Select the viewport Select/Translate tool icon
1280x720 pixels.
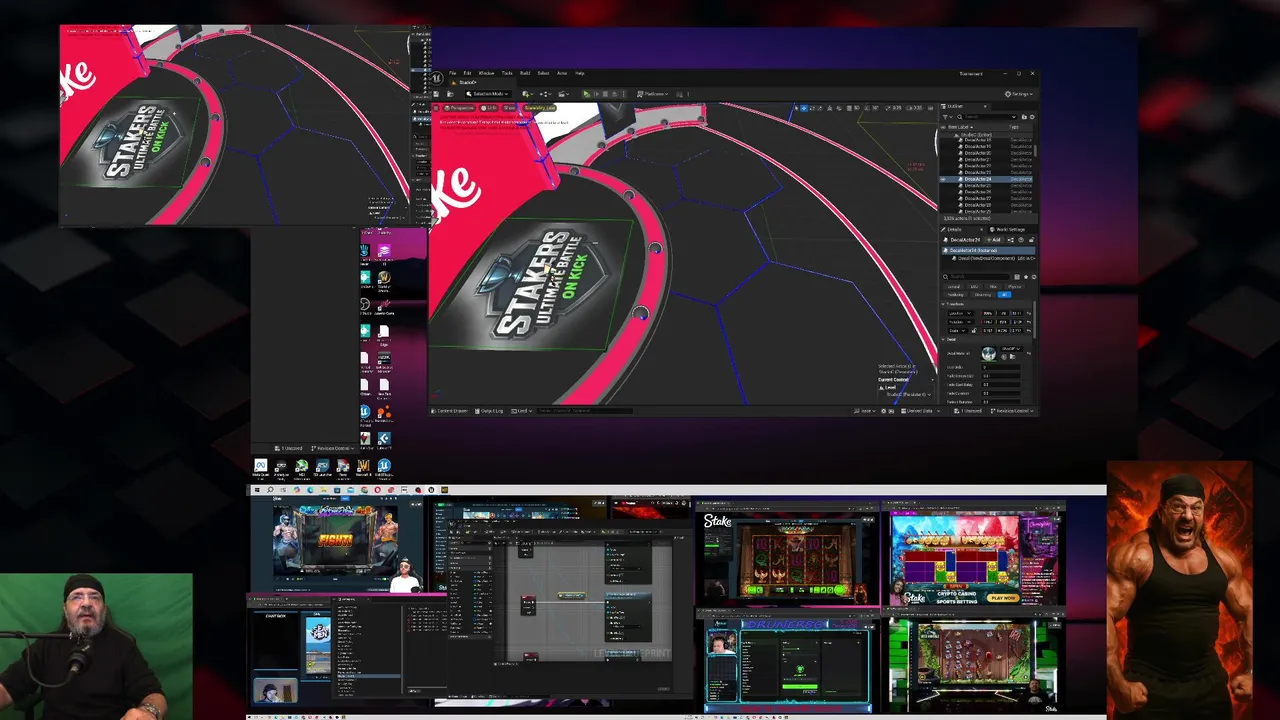(x=804, y=108)
